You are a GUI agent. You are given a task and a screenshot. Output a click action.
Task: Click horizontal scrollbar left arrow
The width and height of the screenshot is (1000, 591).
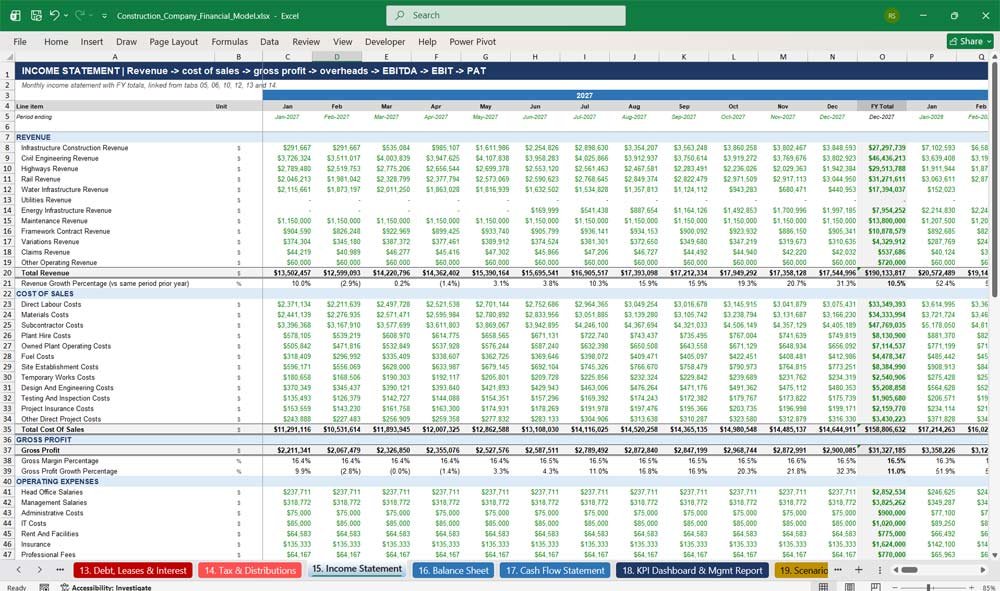pos(895,570)
